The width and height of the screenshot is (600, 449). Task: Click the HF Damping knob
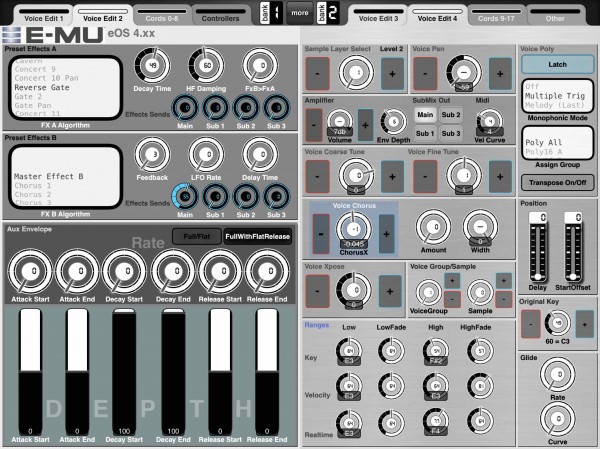pyautogui.click(x=206, y=65)
